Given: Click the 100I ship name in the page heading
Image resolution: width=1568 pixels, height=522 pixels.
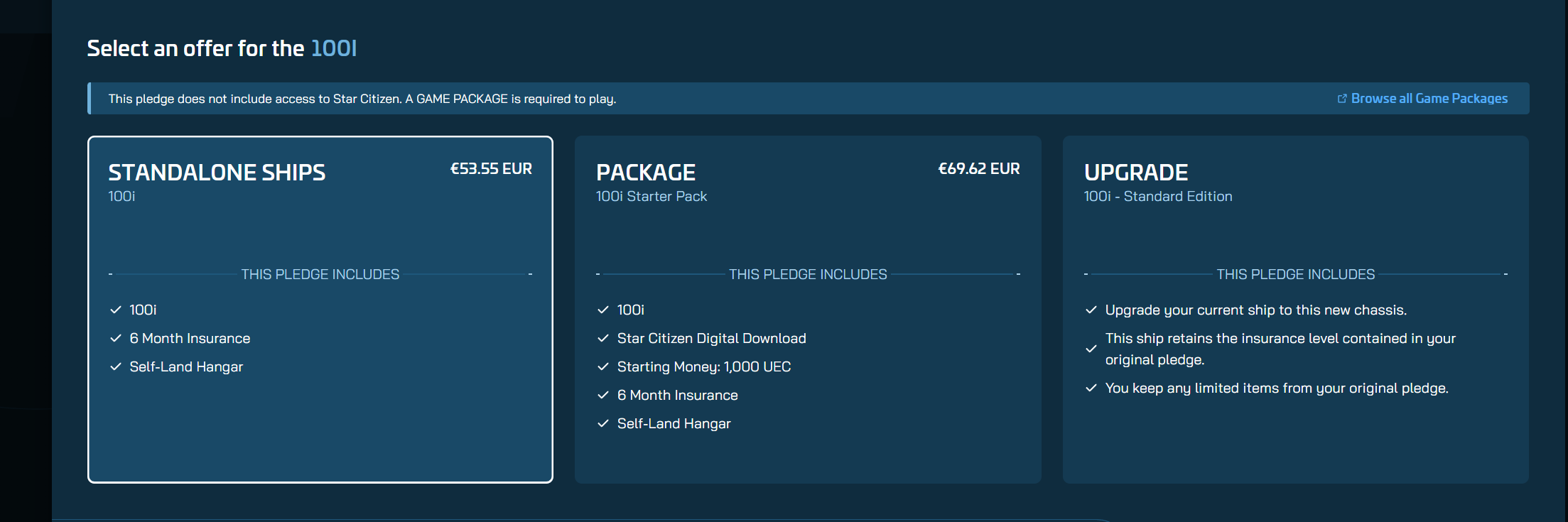Looking at the screenshot, I should click(x=334, y=48).
